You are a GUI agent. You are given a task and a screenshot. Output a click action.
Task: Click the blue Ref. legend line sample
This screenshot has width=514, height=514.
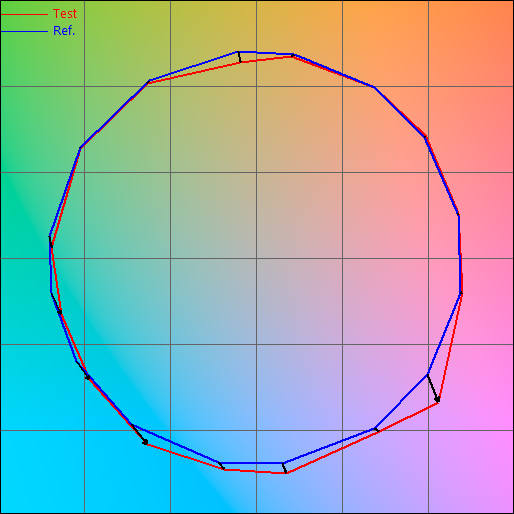tap(25, 32)
